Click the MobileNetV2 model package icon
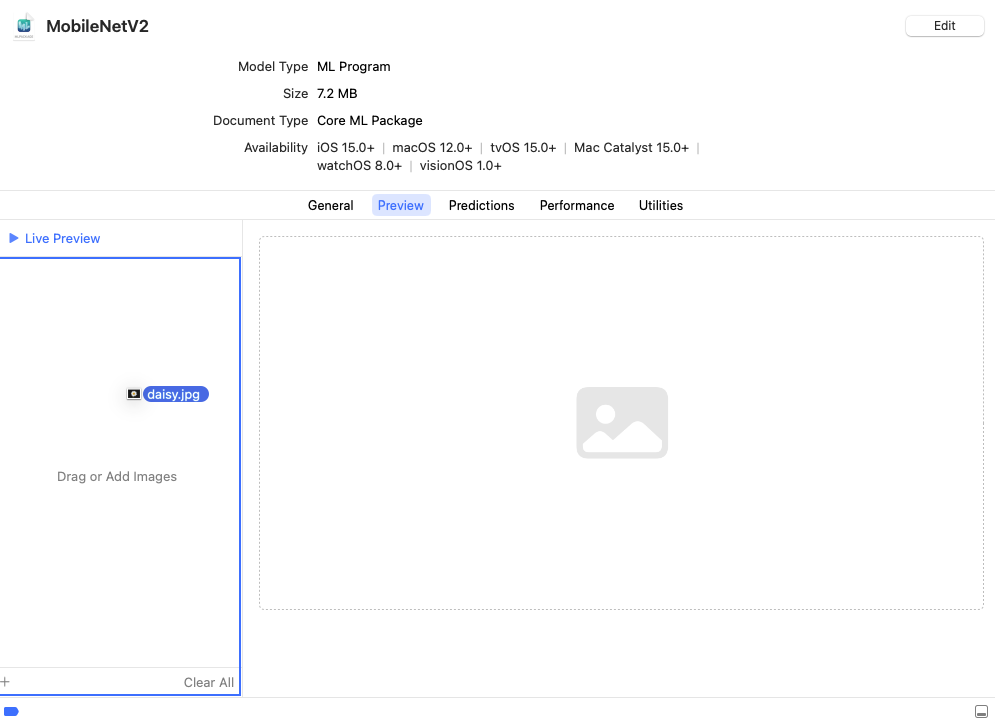This screenshot has height=723, width=995. [24, 26]
